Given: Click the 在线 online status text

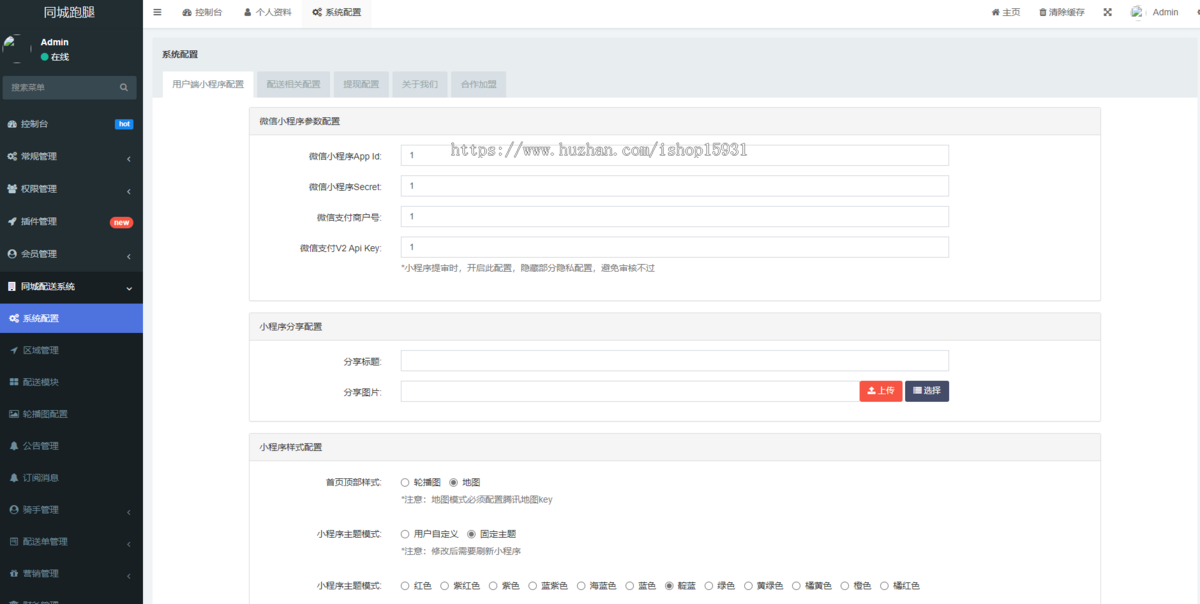Looking at the screenshot, I should click(60, 57).
